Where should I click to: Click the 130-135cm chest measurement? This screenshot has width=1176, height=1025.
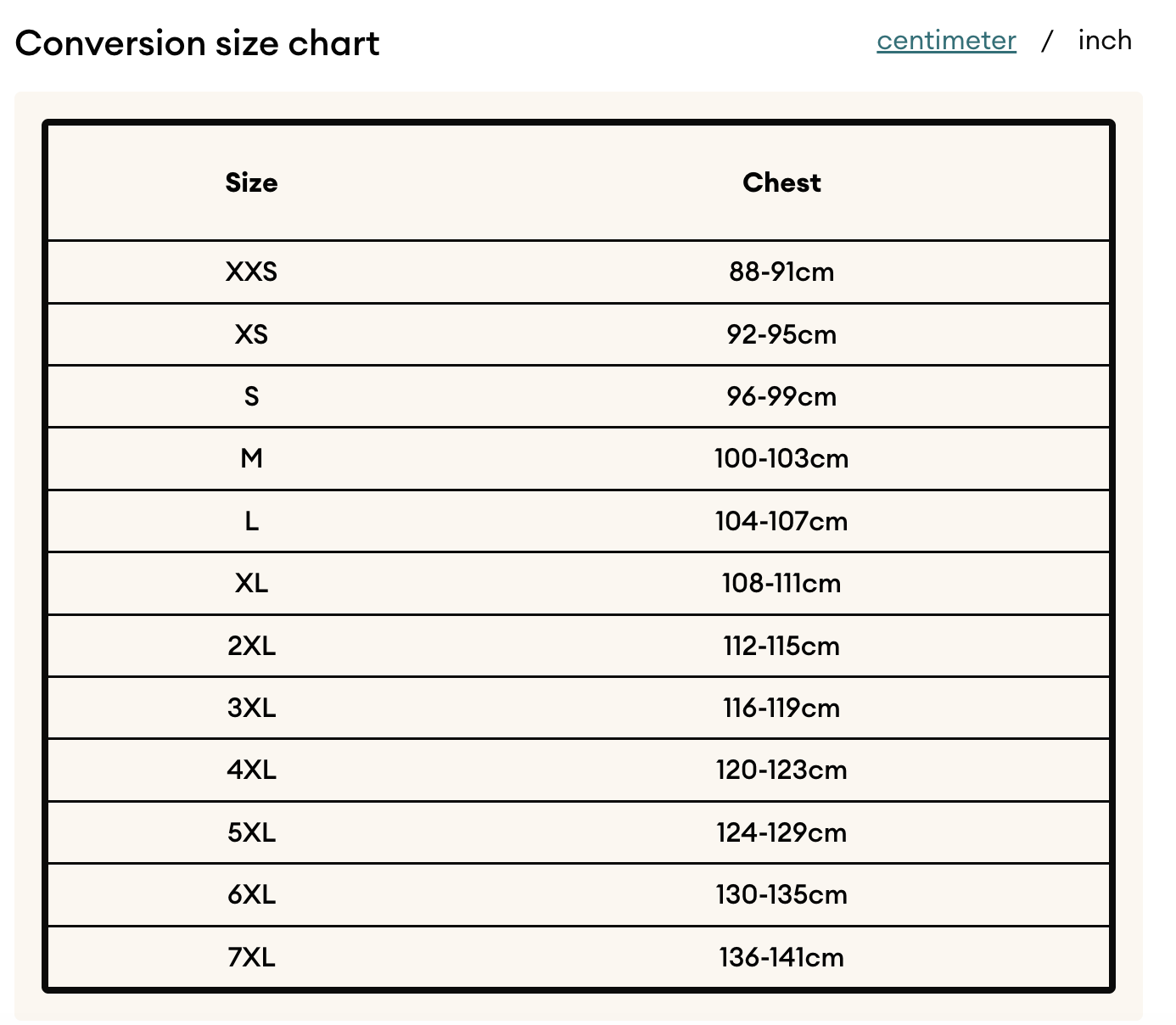(781, 894)
